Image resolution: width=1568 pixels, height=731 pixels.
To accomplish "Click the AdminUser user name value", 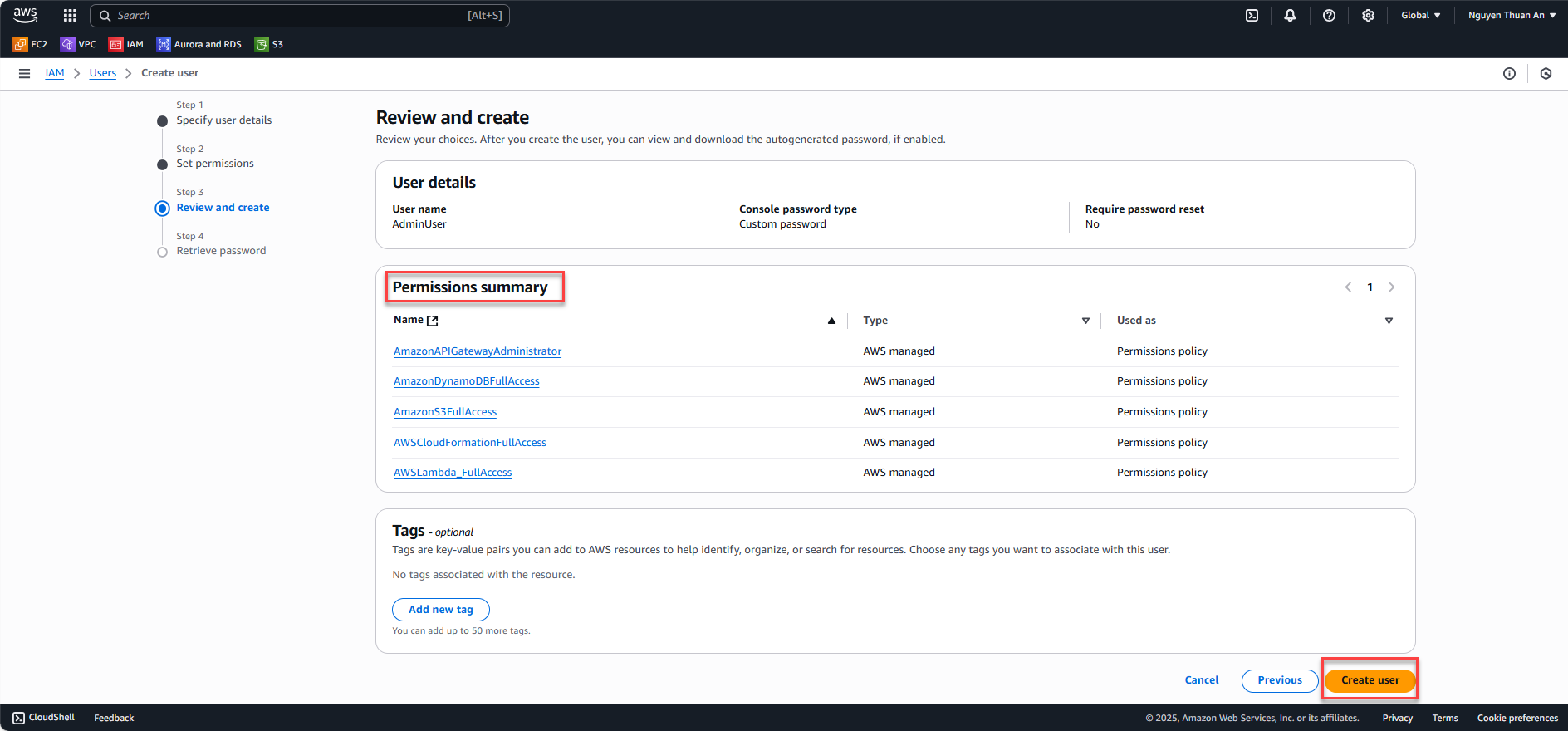I will coord(419,224).
